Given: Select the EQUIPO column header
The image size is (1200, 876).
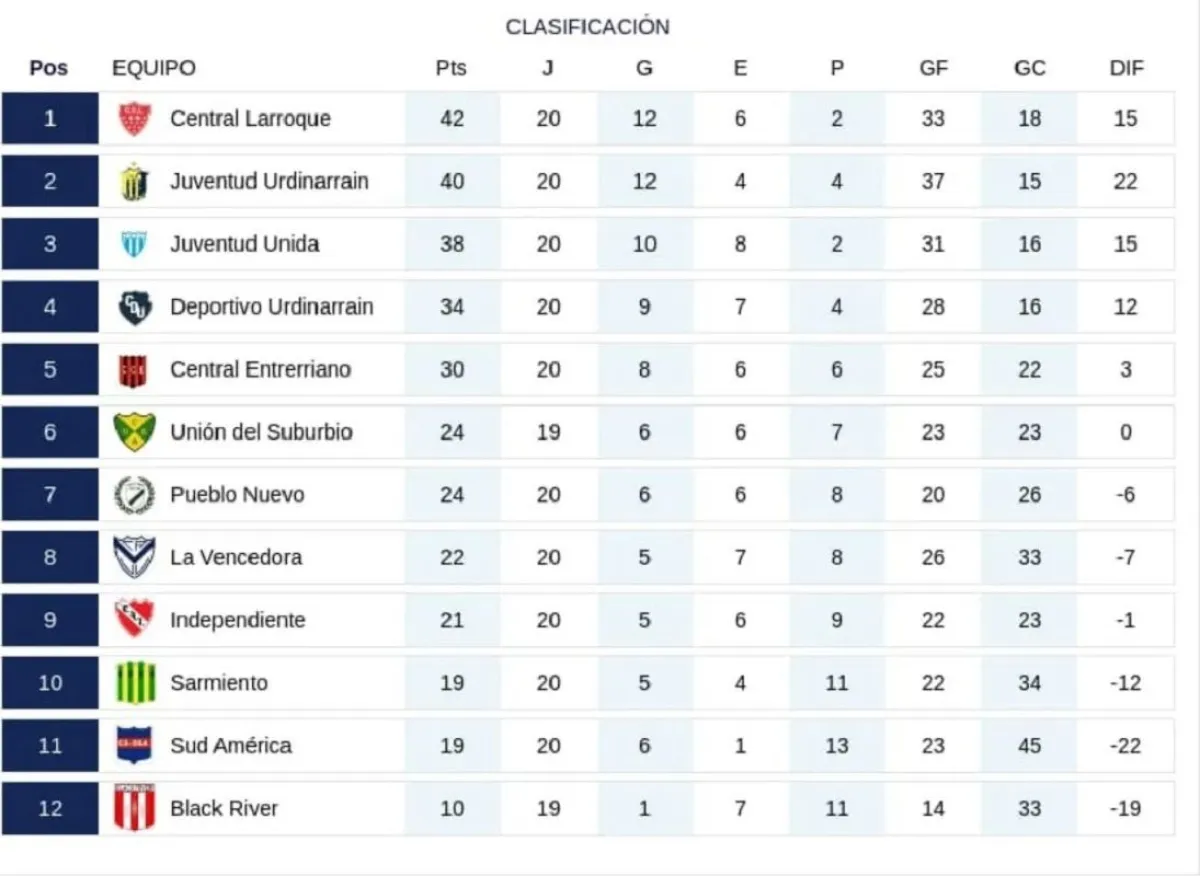Looking at the screenshot, I should pyautogui.click(x=154, y=68).
